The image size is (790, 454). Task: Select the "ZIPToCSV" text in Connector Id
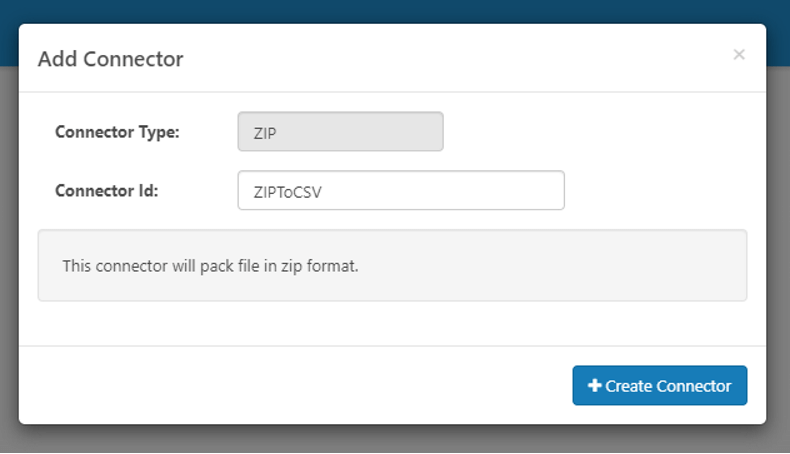coord(287,191)
